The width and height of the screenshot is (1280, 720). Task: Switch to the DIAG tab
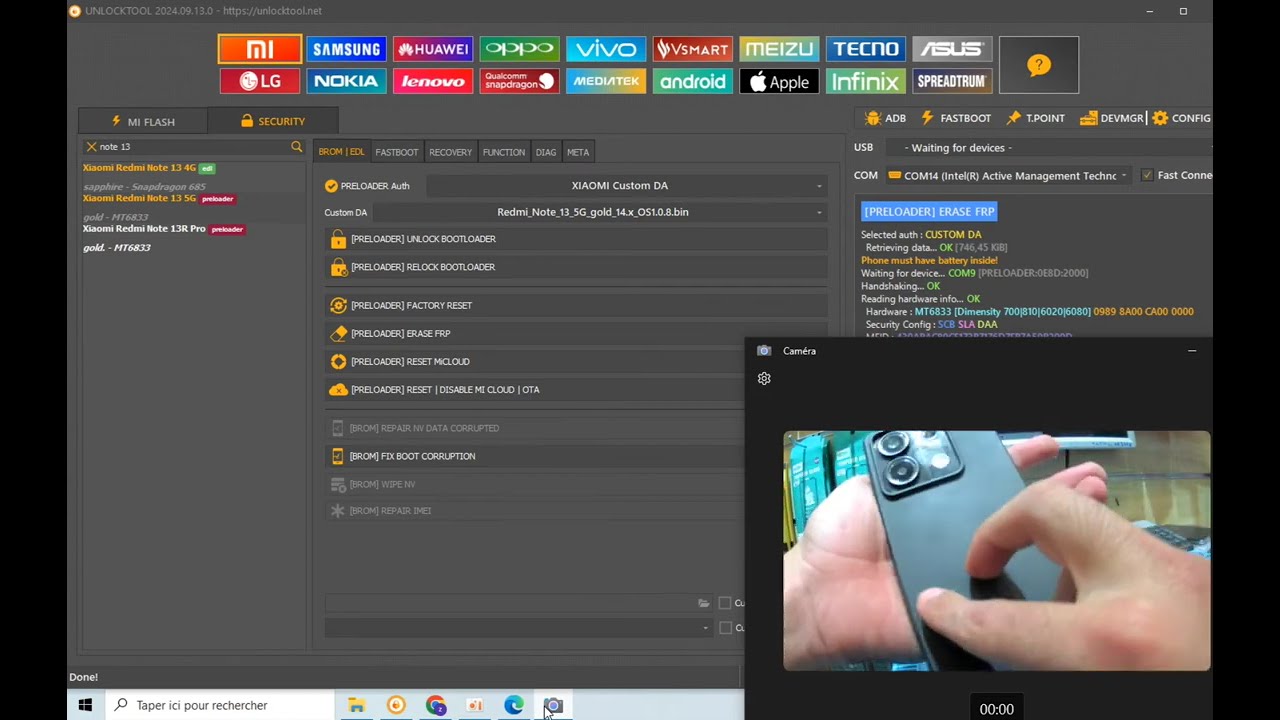(546, 152)
